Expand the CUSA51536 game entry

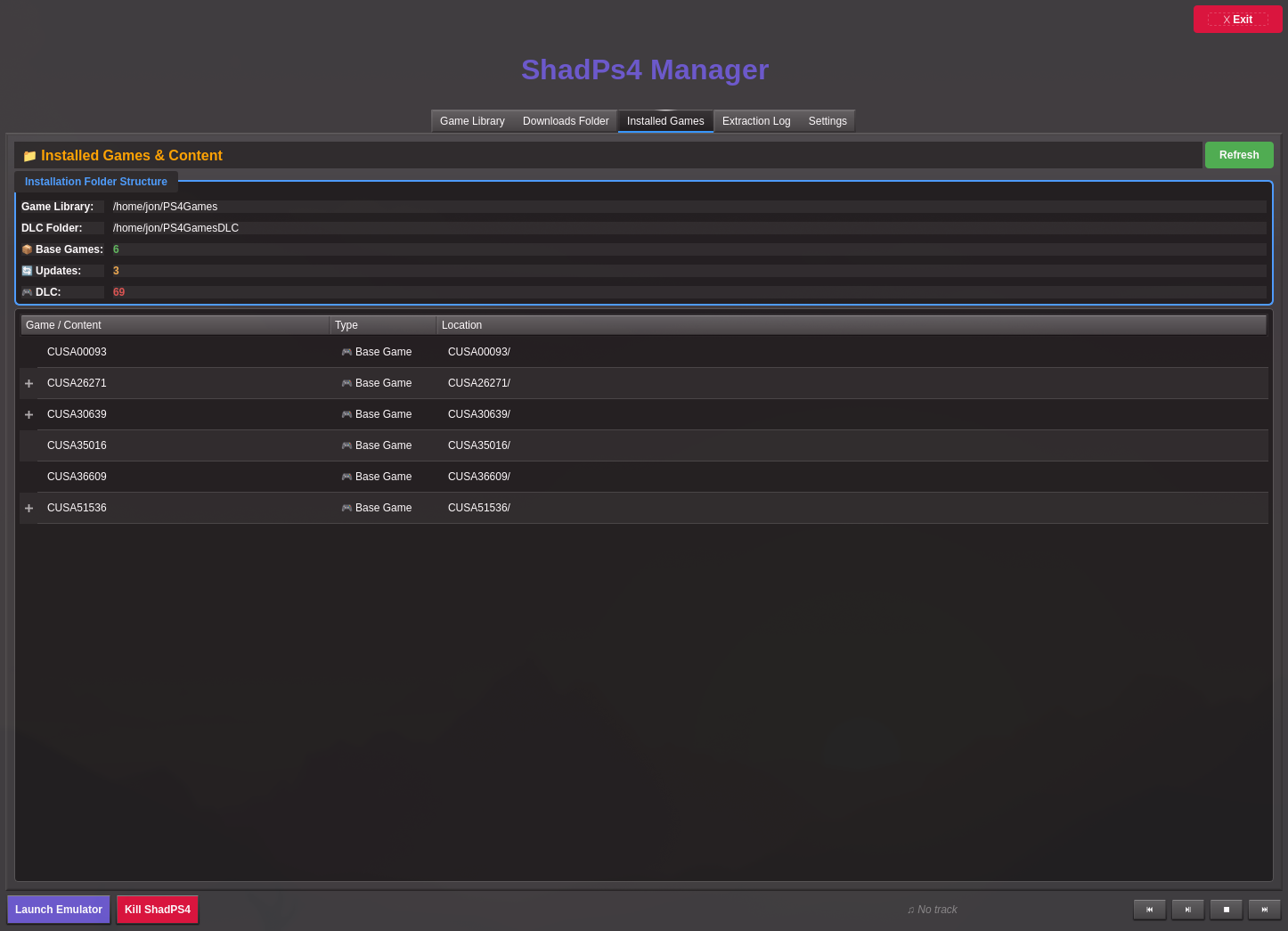[29, 508]
